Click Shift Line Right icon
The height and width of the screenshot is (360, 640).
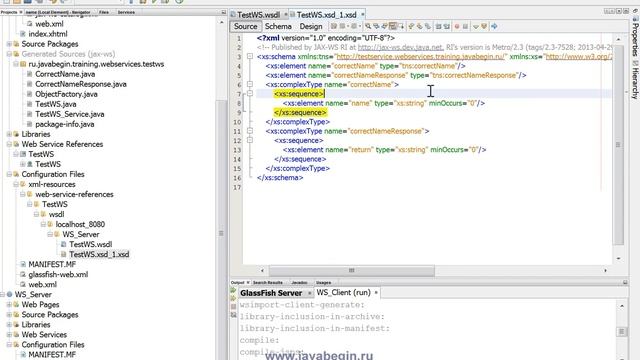pos(447,26)
